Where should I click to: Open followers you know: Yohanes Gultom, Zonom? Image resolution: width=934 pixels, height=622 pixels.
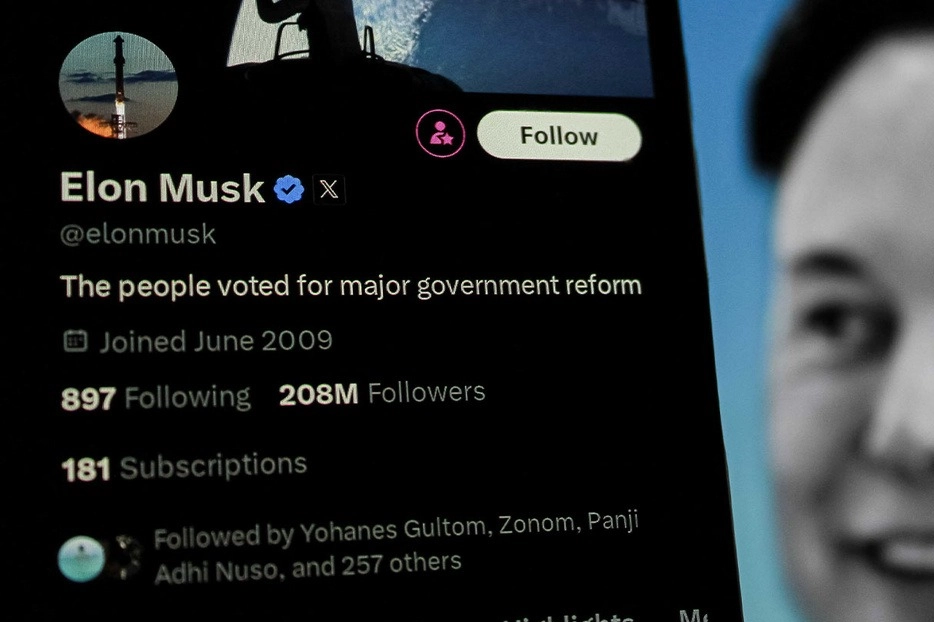tap(396, 547)
